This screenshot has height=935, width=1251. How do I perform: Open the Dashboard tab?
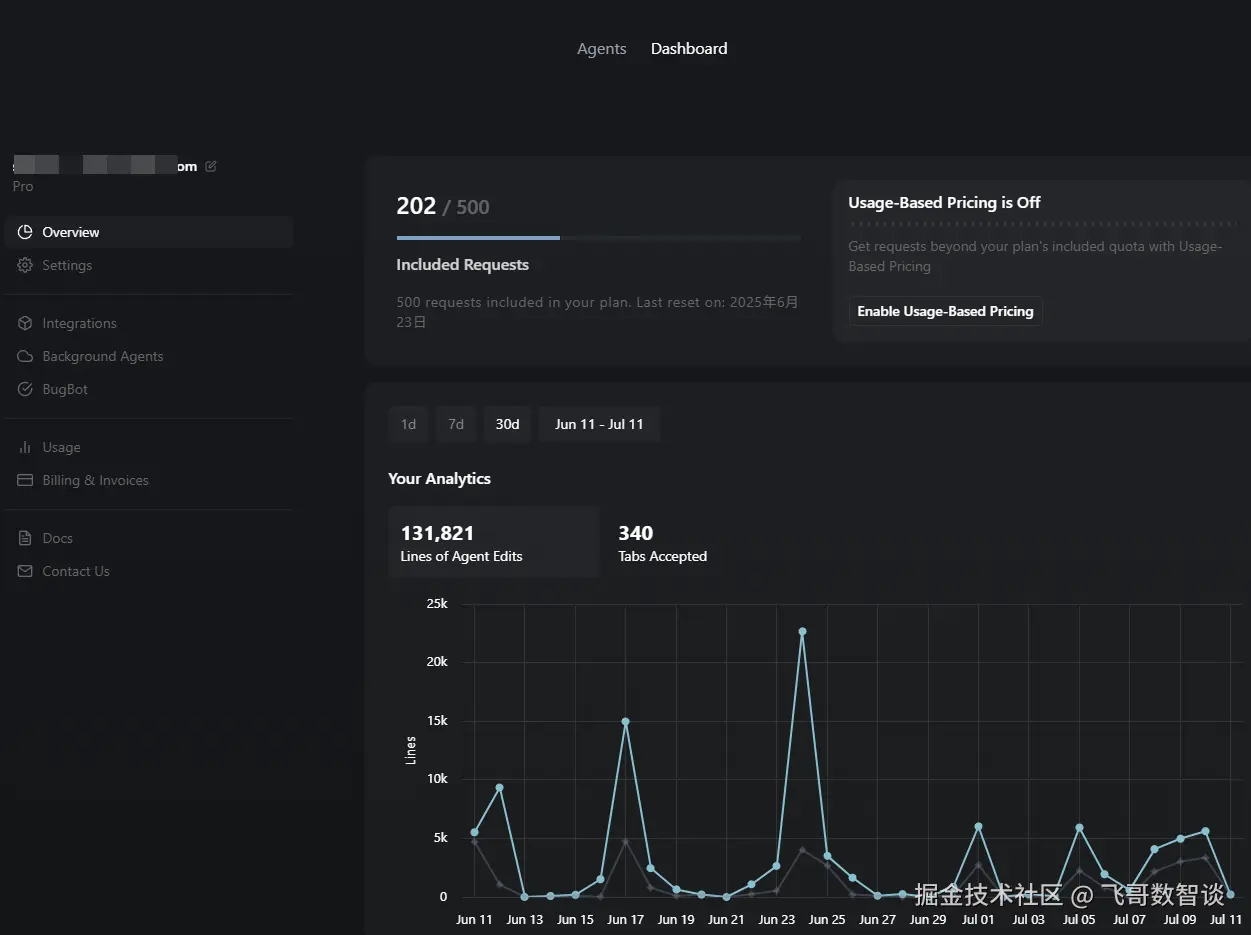tap(689, 49)
